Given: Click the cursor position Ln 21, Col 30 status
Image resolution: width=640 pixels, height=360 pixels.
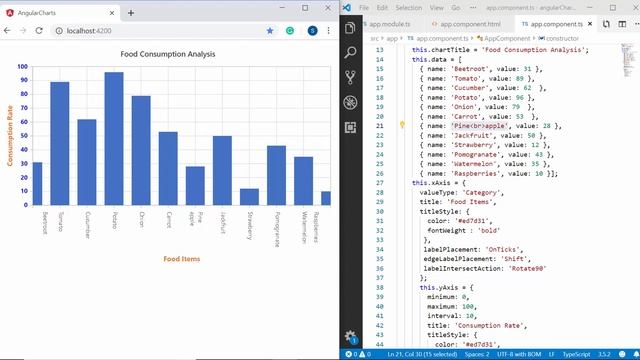Looking at the screenshot, I should 422,354.
